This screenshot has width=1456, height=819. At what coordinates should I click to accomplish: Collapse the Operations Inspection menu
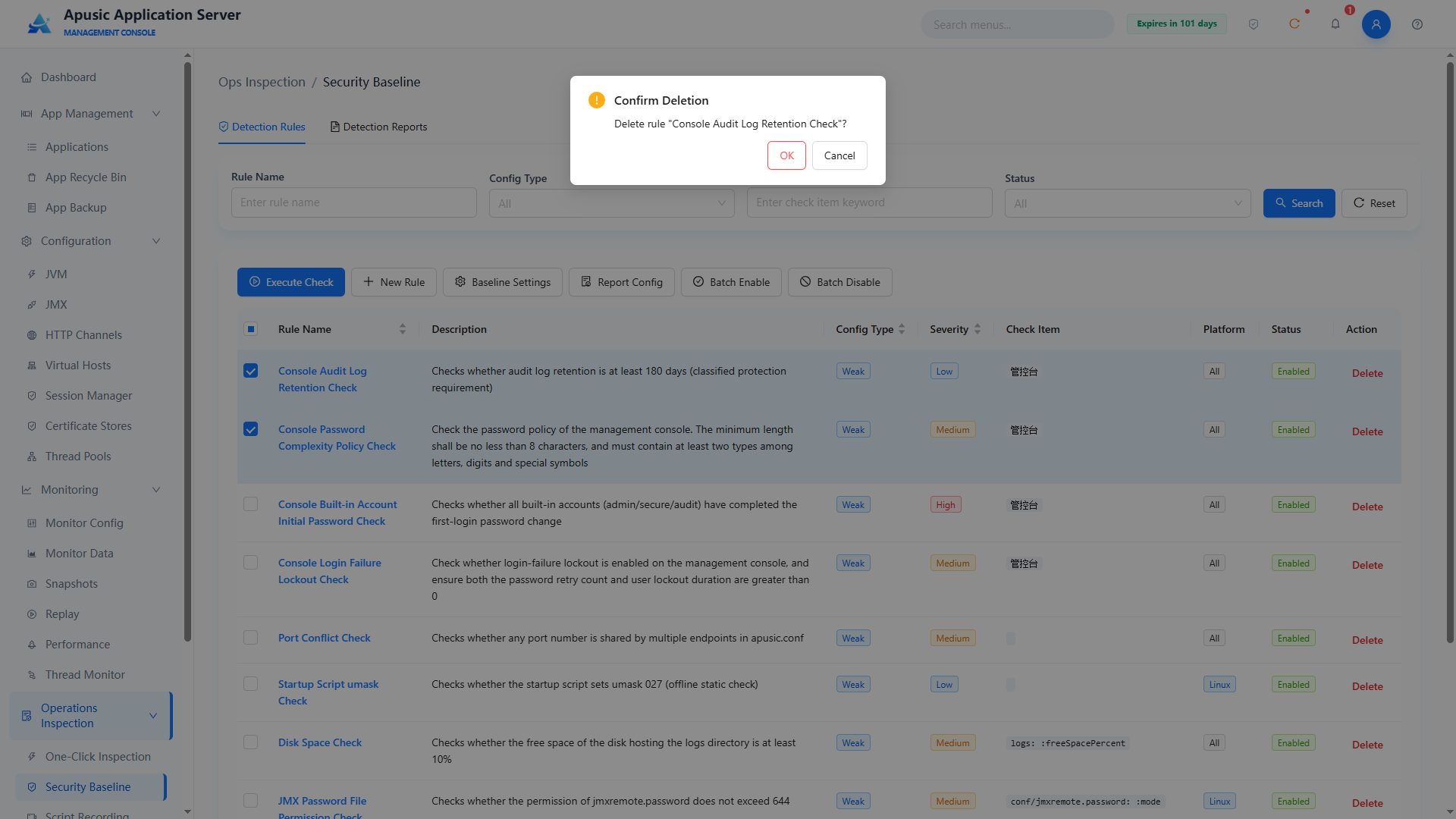click(x=153, y=716)
